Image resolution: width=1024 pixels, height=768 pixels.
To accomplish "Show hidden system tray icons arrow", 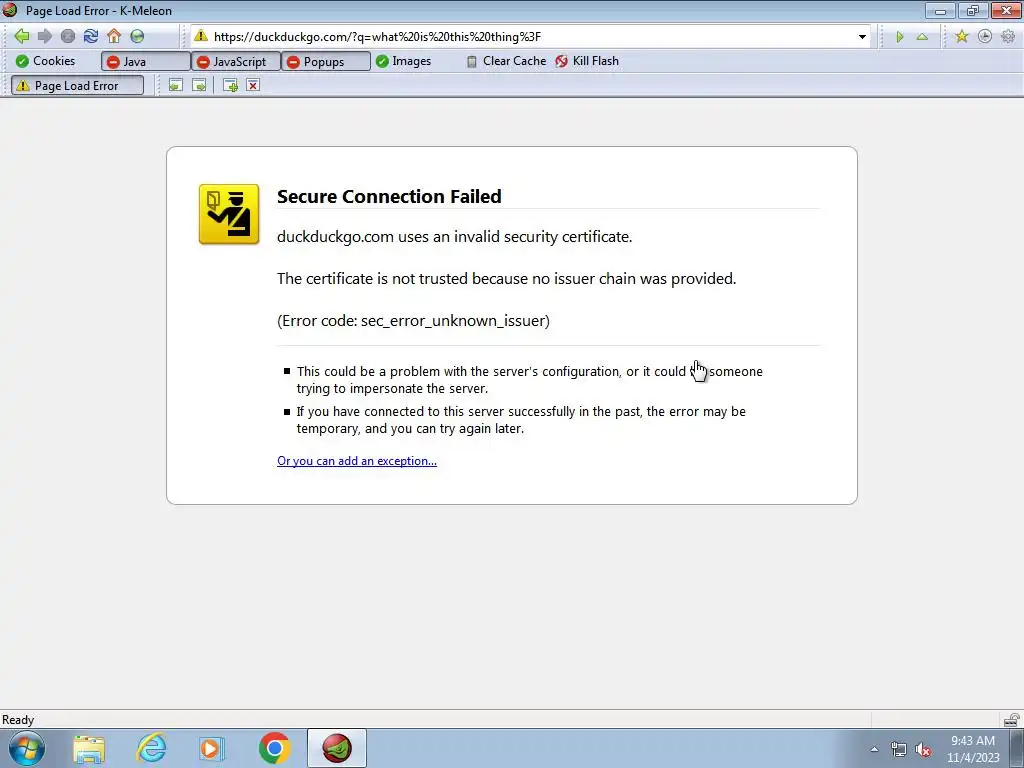I will [x=874, y=749].
